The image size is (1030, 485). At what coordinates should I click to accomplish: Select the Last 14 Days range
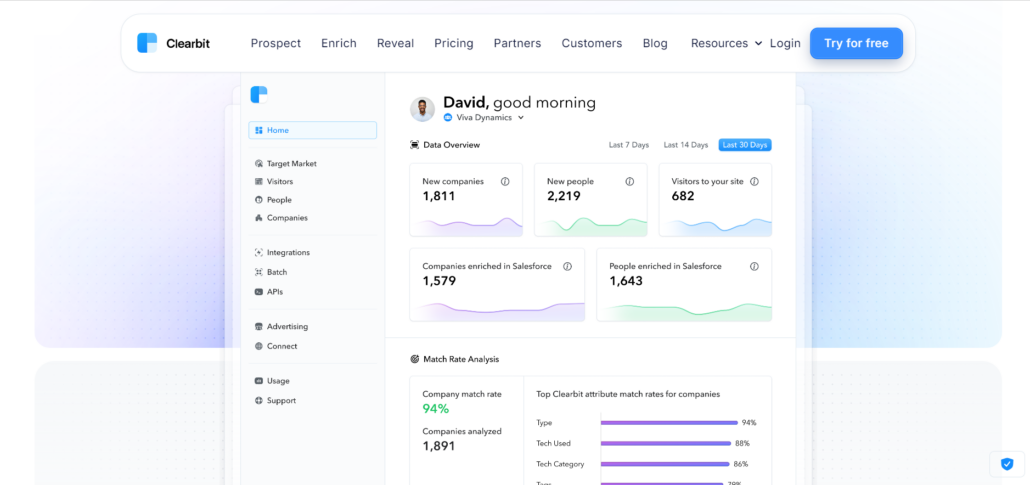click(686, 145)
